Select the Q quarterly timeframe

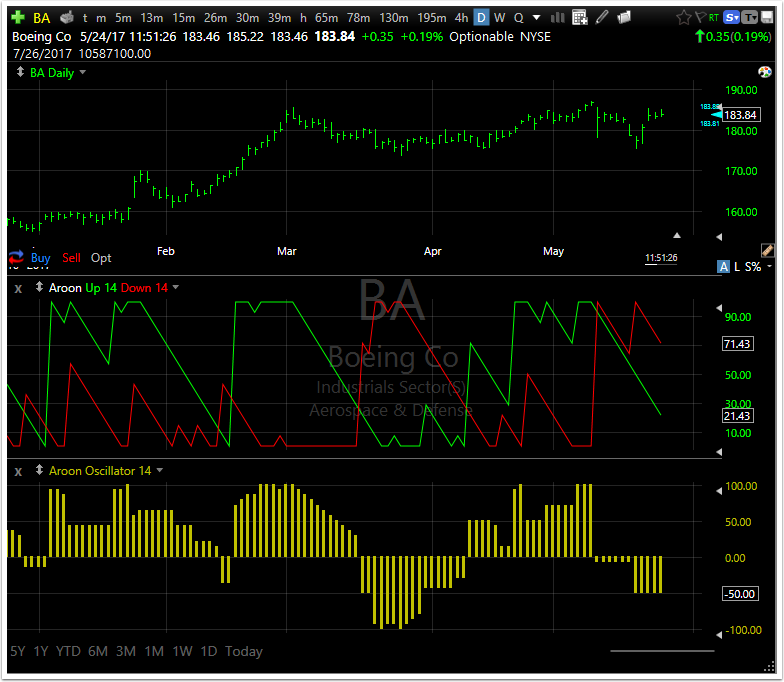point(518,18)
